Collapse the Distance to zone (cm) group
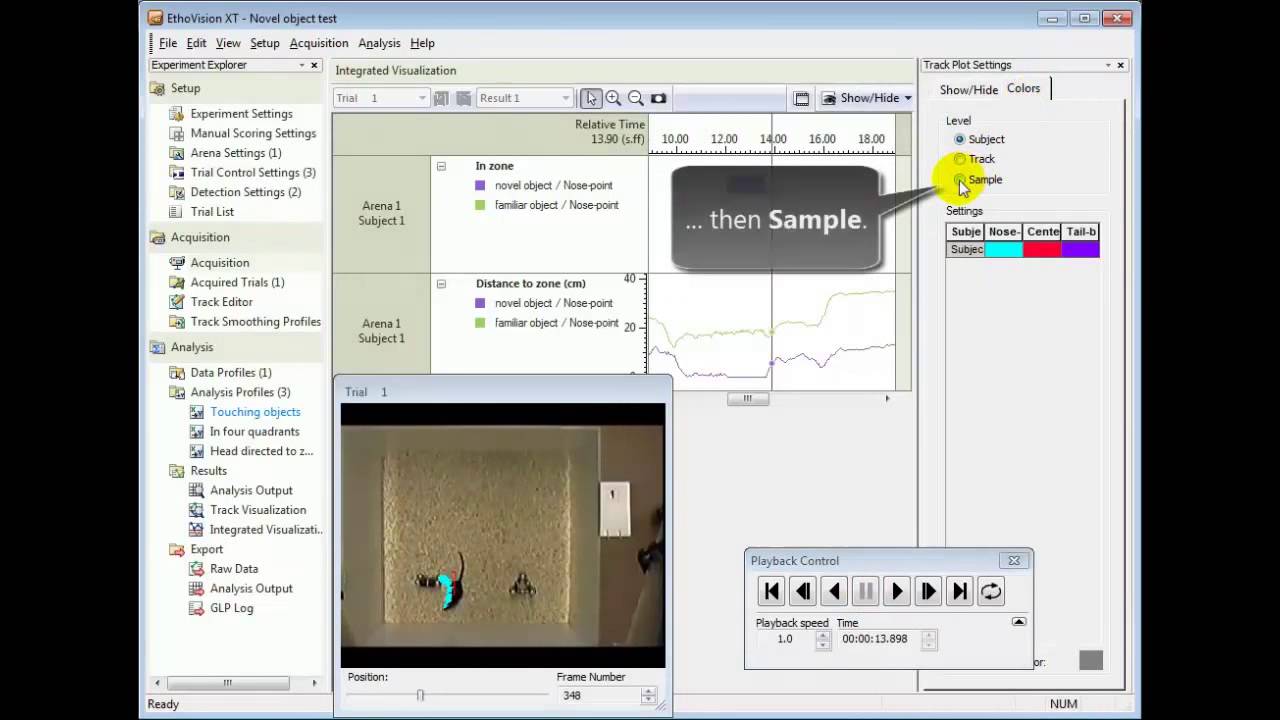Image resolution: width=1280 pixels, height=720 pixels. pyautogui.click(x=441, y=284)
